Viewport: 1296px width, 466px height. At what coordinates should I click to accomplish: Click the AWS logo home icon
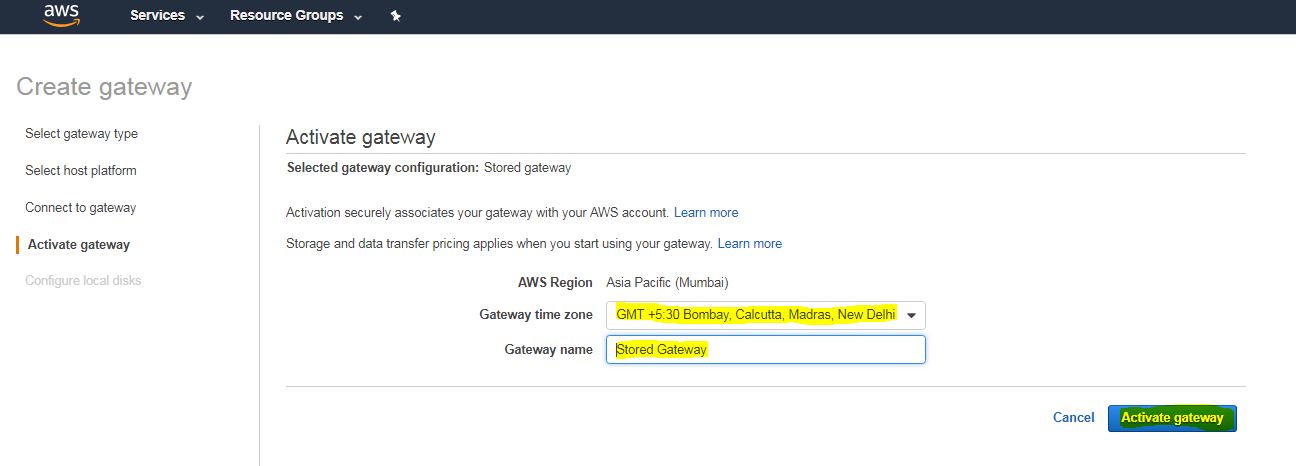[x=61, y=15]
